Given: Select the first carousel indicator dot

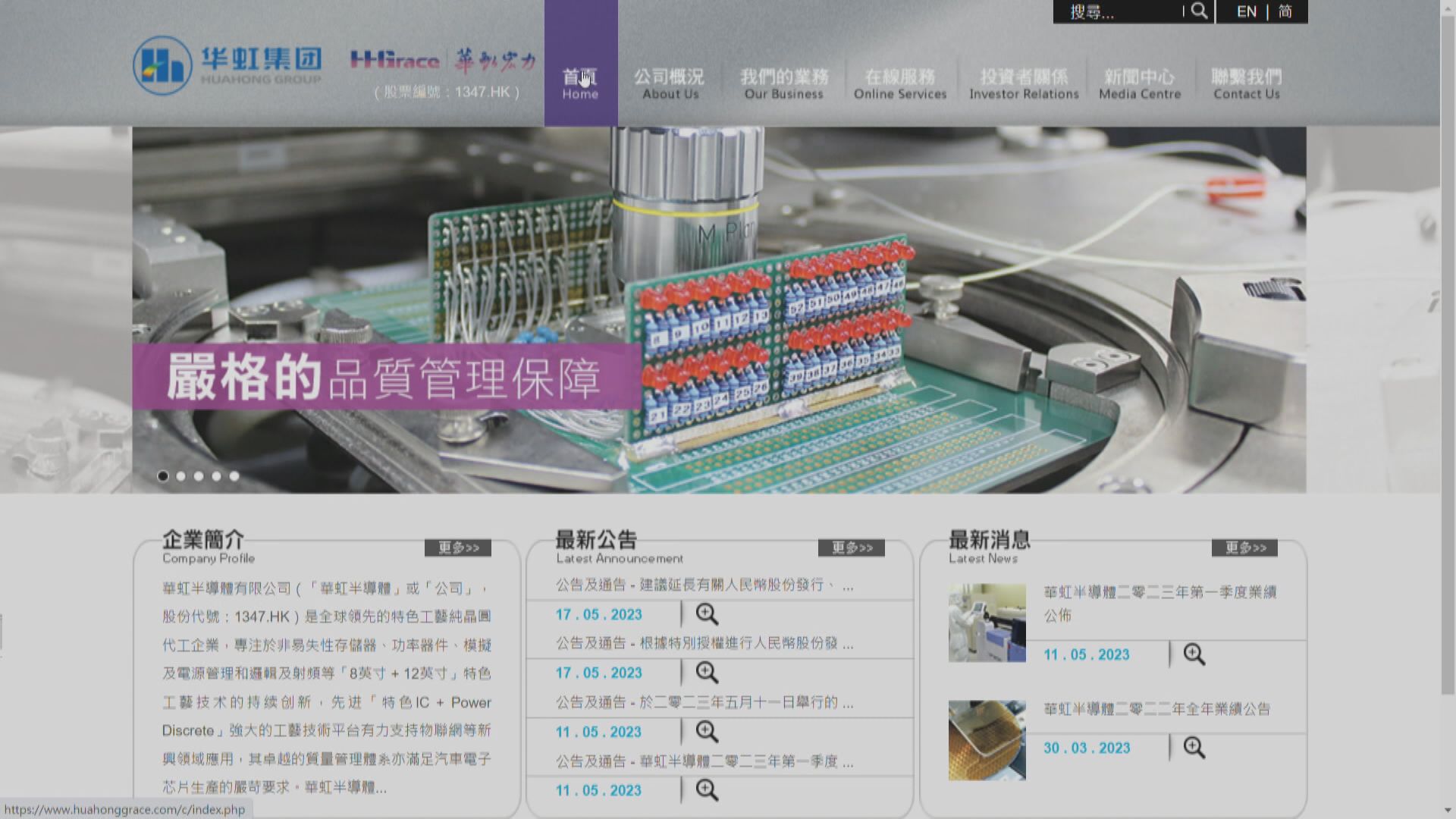Looking at the screenshot, I should pyautogui.click(x=162, y=476).
